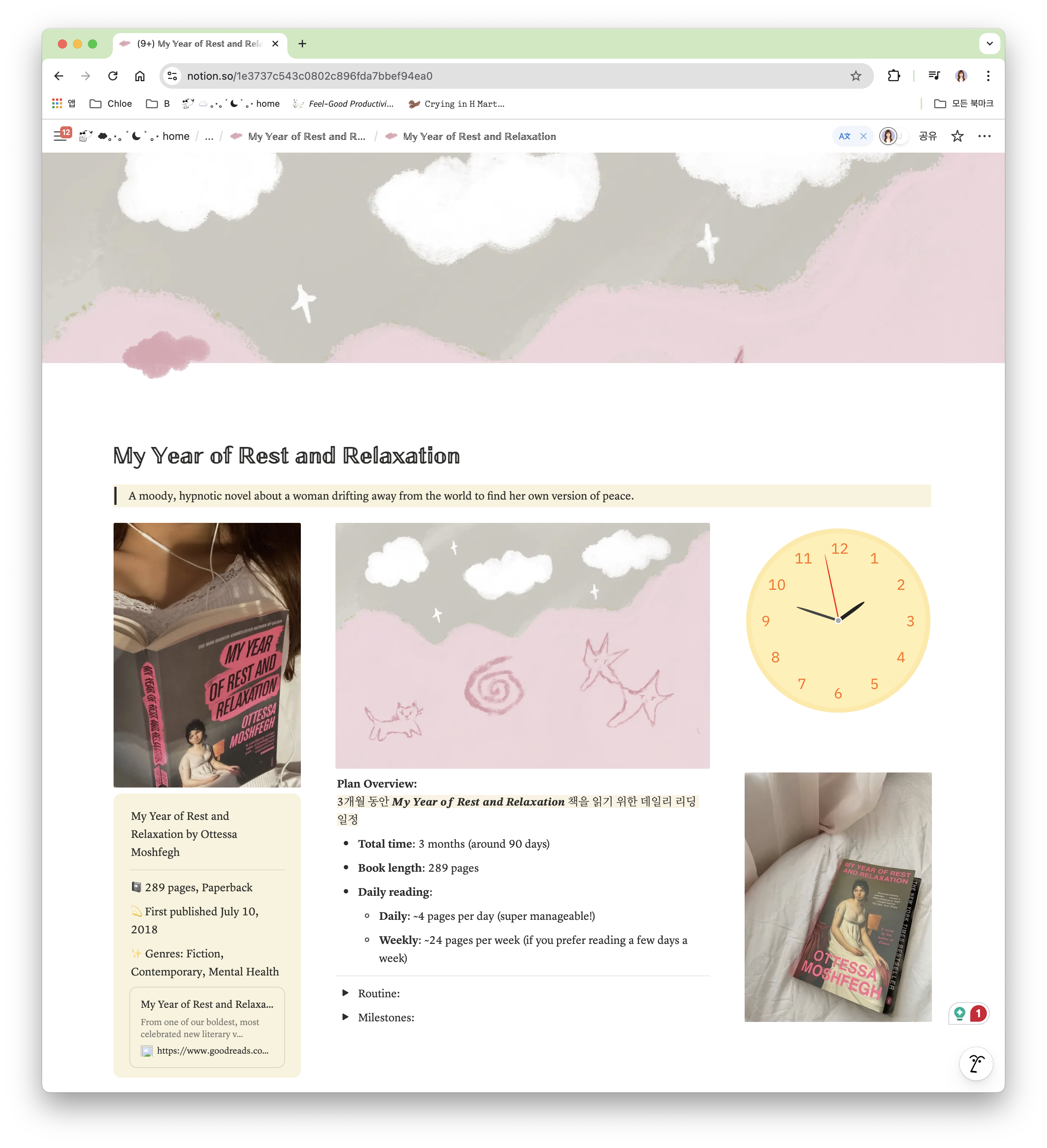This screenshot has width=1047, height=1148.
Task: Expand hidden breadcrumb ellipsis
Action: (209, 136)
